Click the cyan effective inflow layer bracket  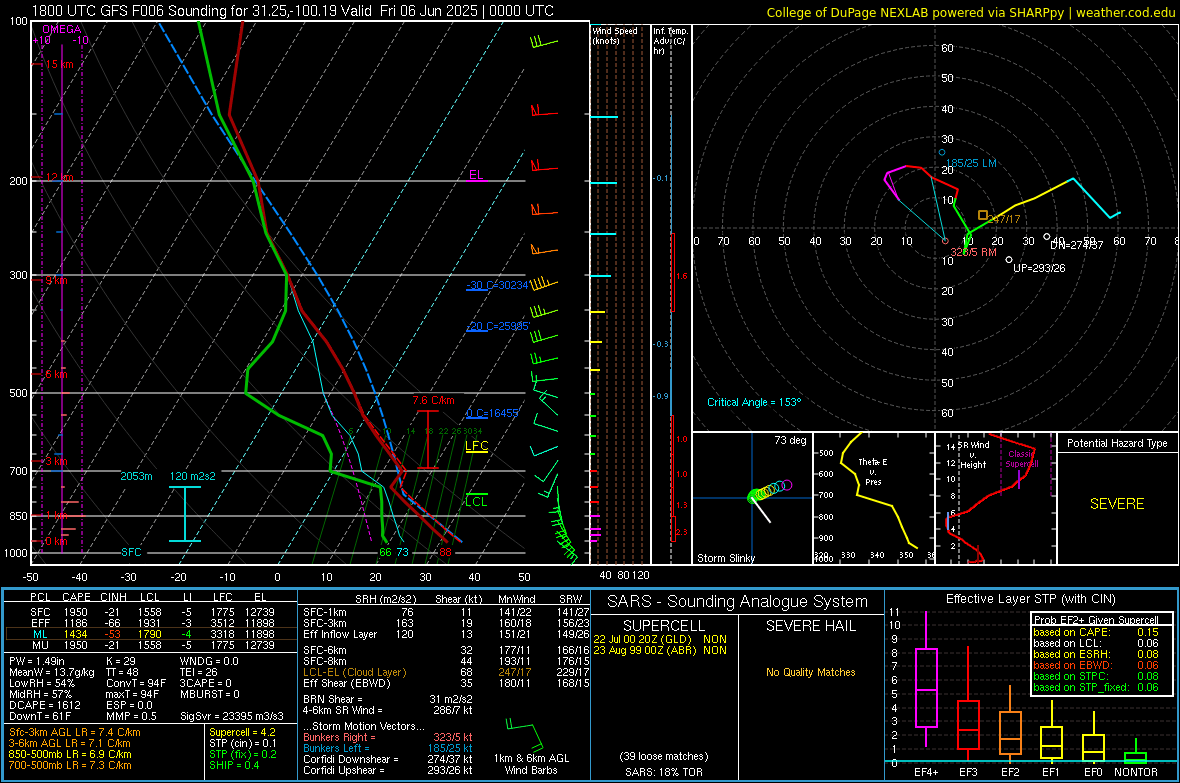click(184, 514)
